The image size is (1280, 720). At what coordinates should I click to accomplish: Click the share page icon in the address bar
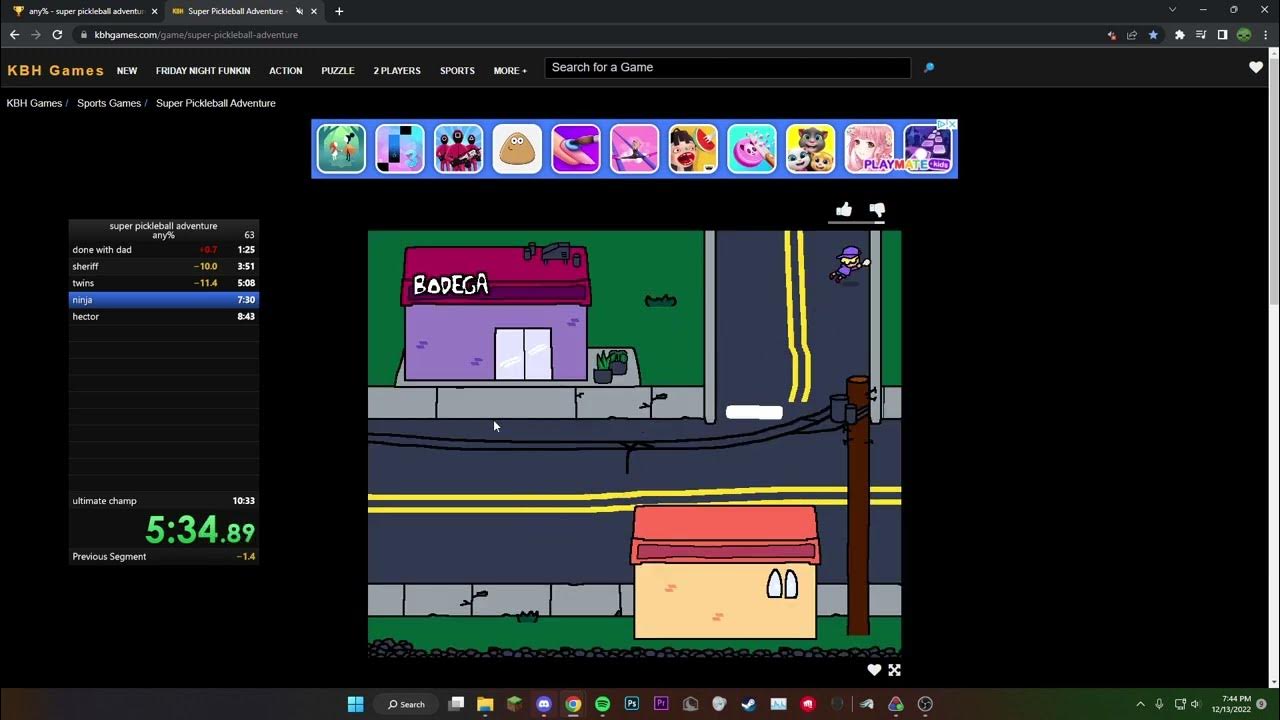pos(1131,34)
